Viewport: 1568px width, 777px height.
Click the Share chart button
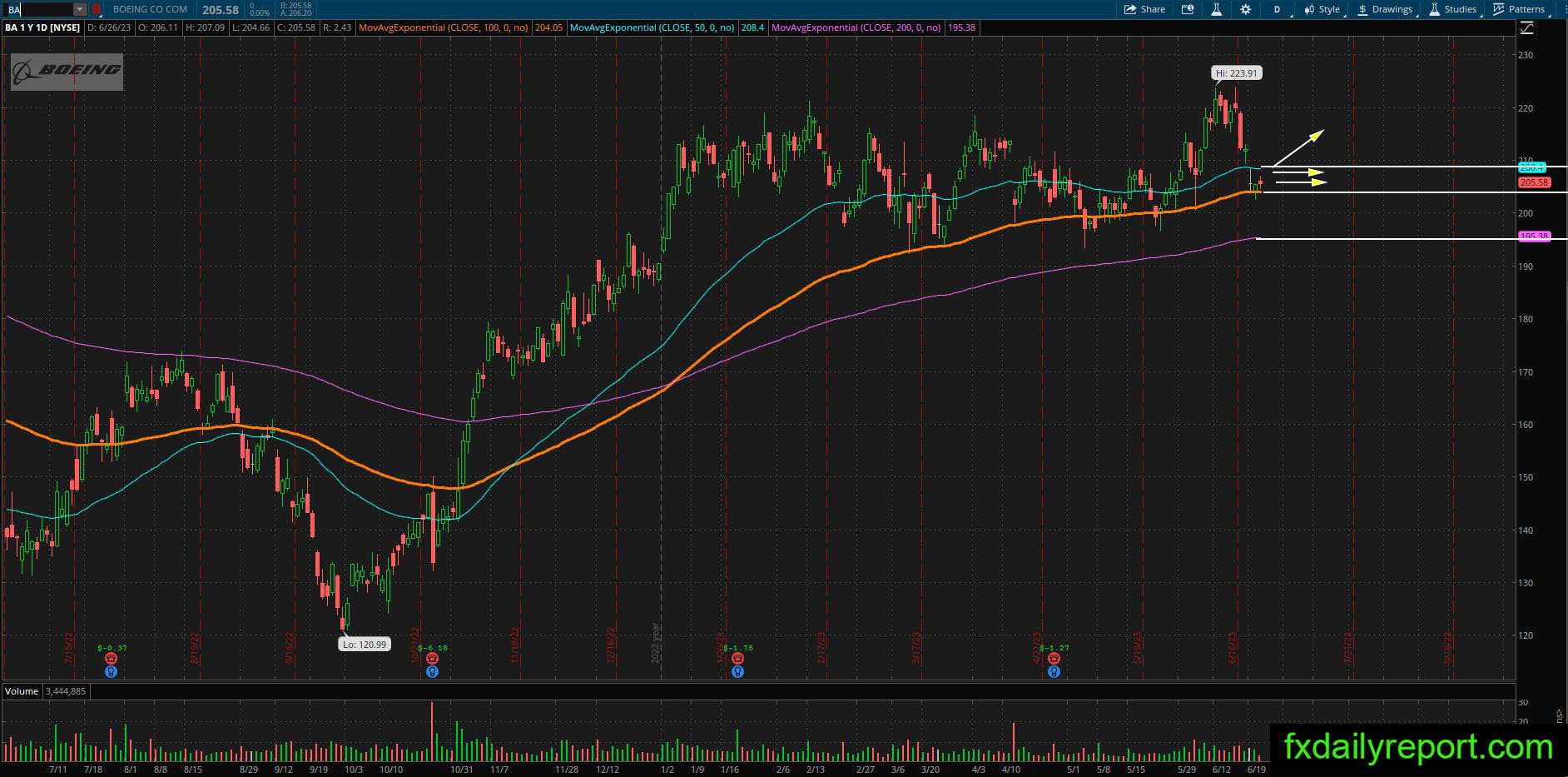[1144, 9]
